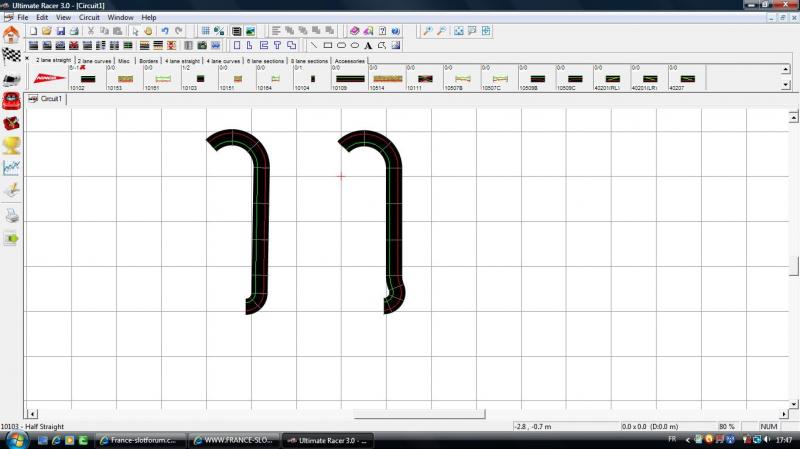800x449 pixels.
Task: Switch to the 2 lane curves tab
Action: coord(95,61)
